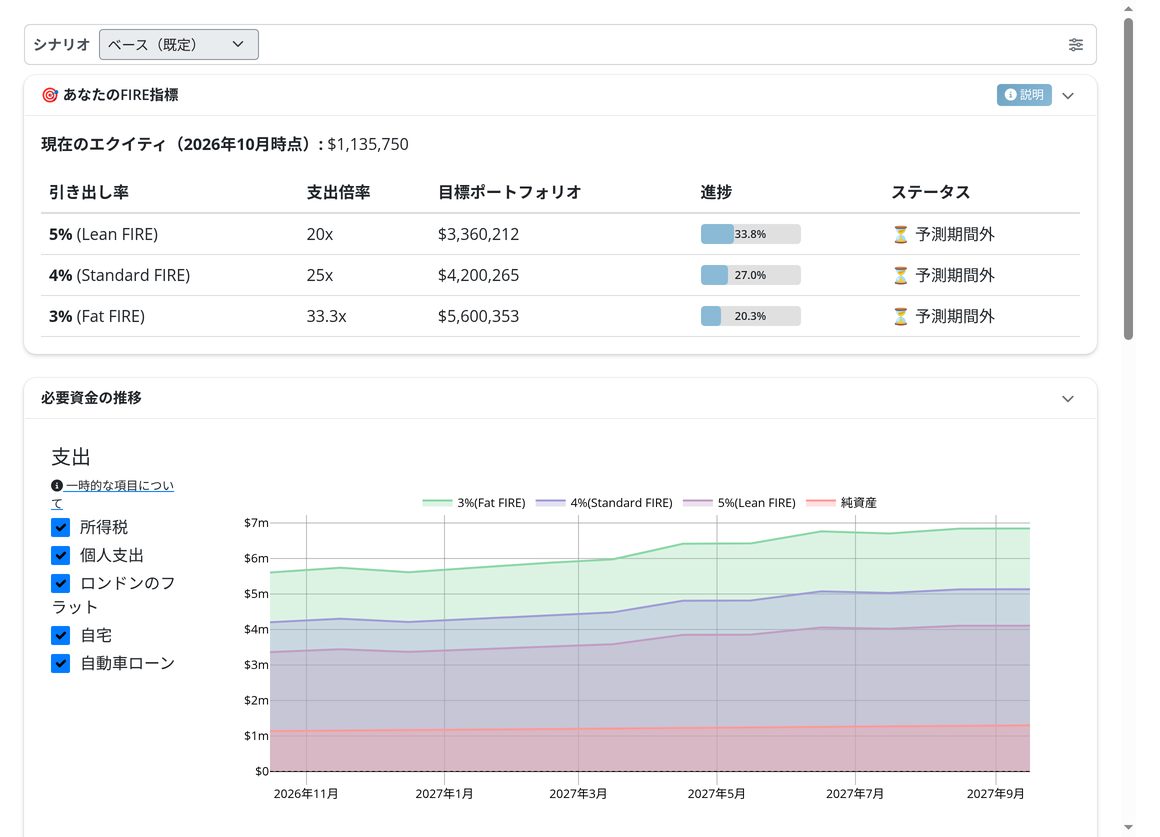Click the scrollbar down arrow
The image size is (1160, 837).
1128,827
